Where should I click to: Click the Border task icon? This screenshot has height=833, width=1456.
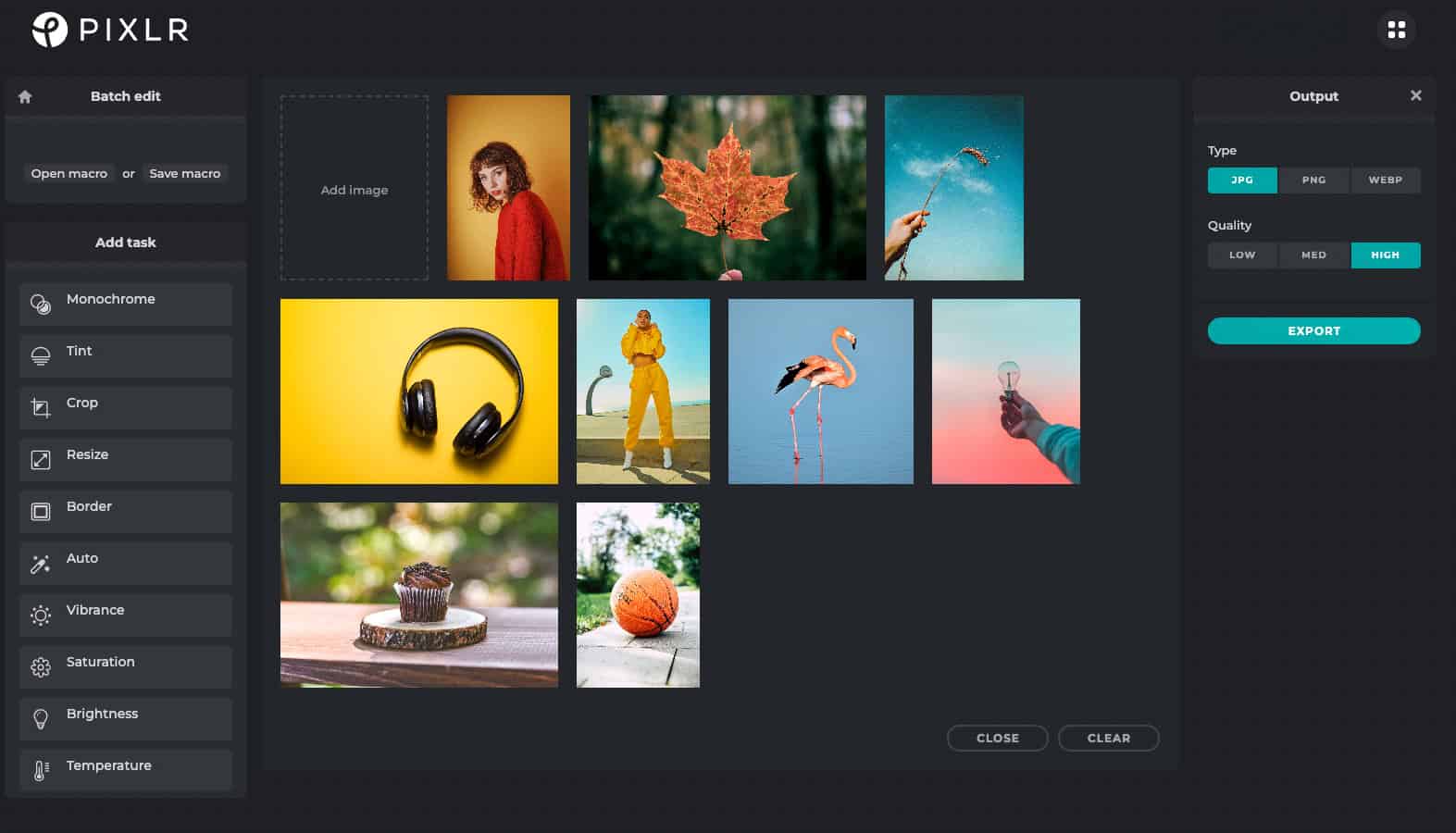41,511
